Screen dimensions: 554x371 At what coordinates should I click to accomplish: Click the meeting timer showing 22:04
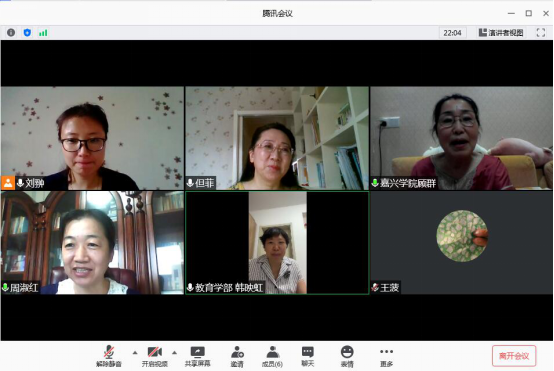452,33
